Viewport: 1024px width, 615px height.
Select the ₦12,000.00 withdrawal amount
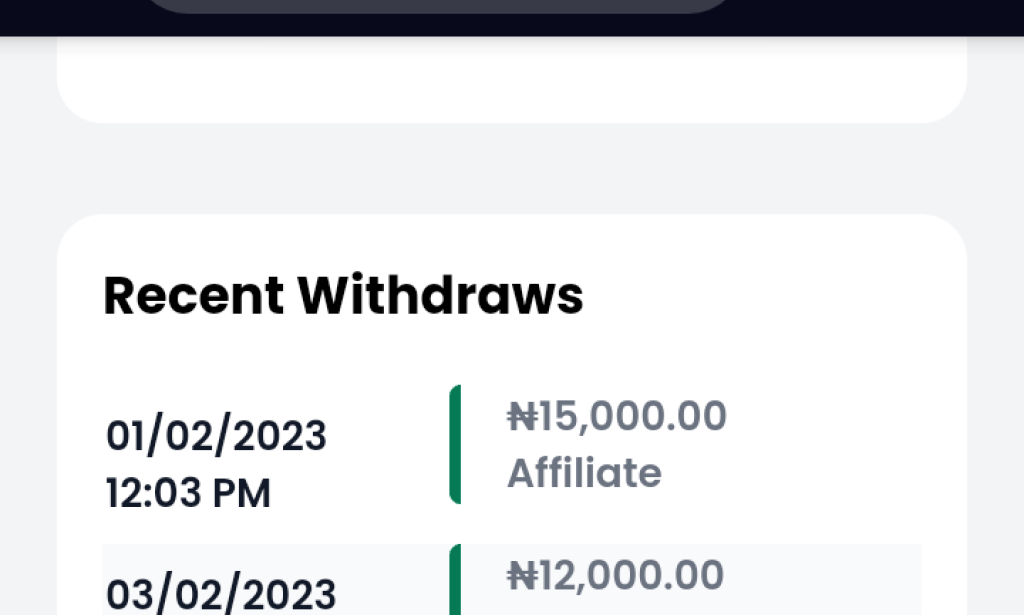click(613, 573)
